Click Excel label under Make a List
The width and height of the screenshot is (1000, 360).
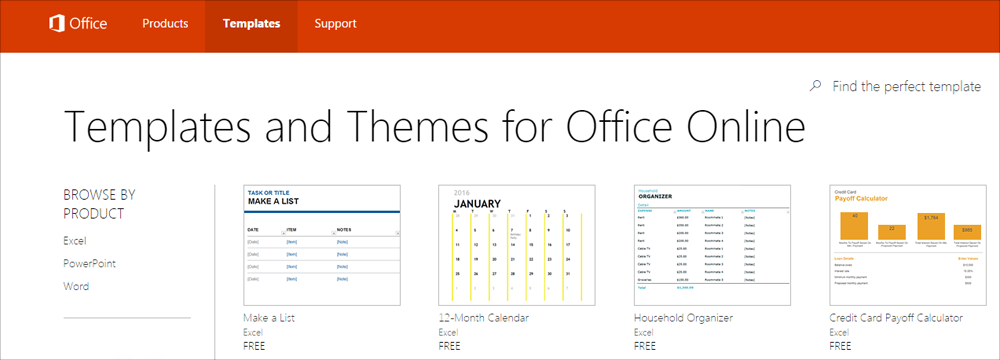pos(253,333)
